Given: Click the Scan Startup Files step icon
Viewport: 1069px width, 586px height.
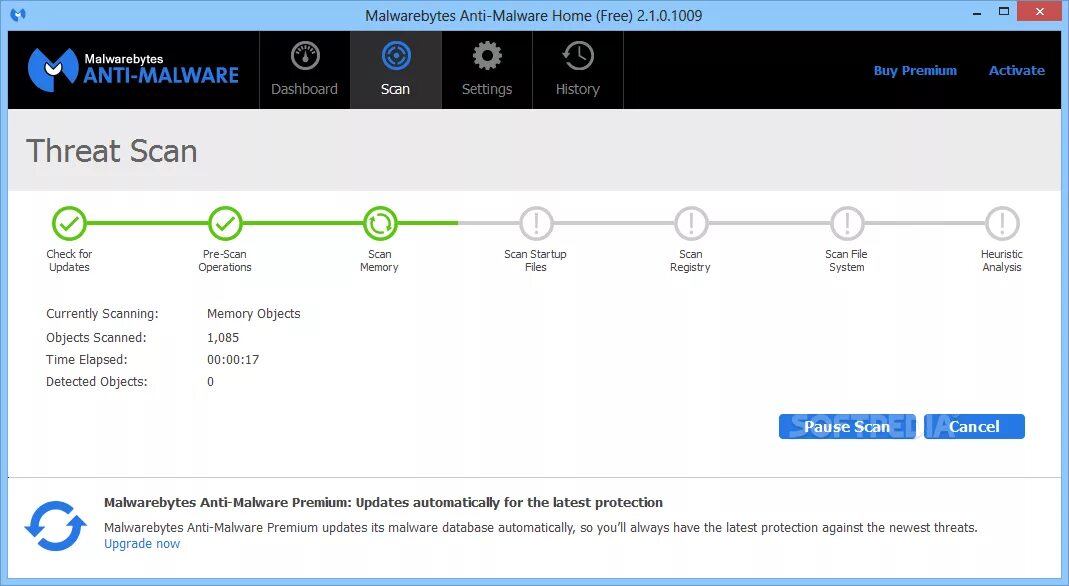Looking at the screenshot, I should [536, 223].
